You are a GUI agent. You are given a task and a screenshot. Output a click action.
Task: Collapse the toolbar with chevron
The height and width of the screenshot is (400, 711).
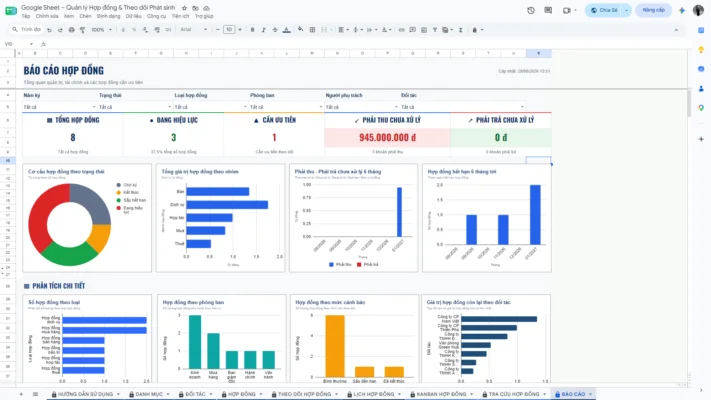point(676,30)
